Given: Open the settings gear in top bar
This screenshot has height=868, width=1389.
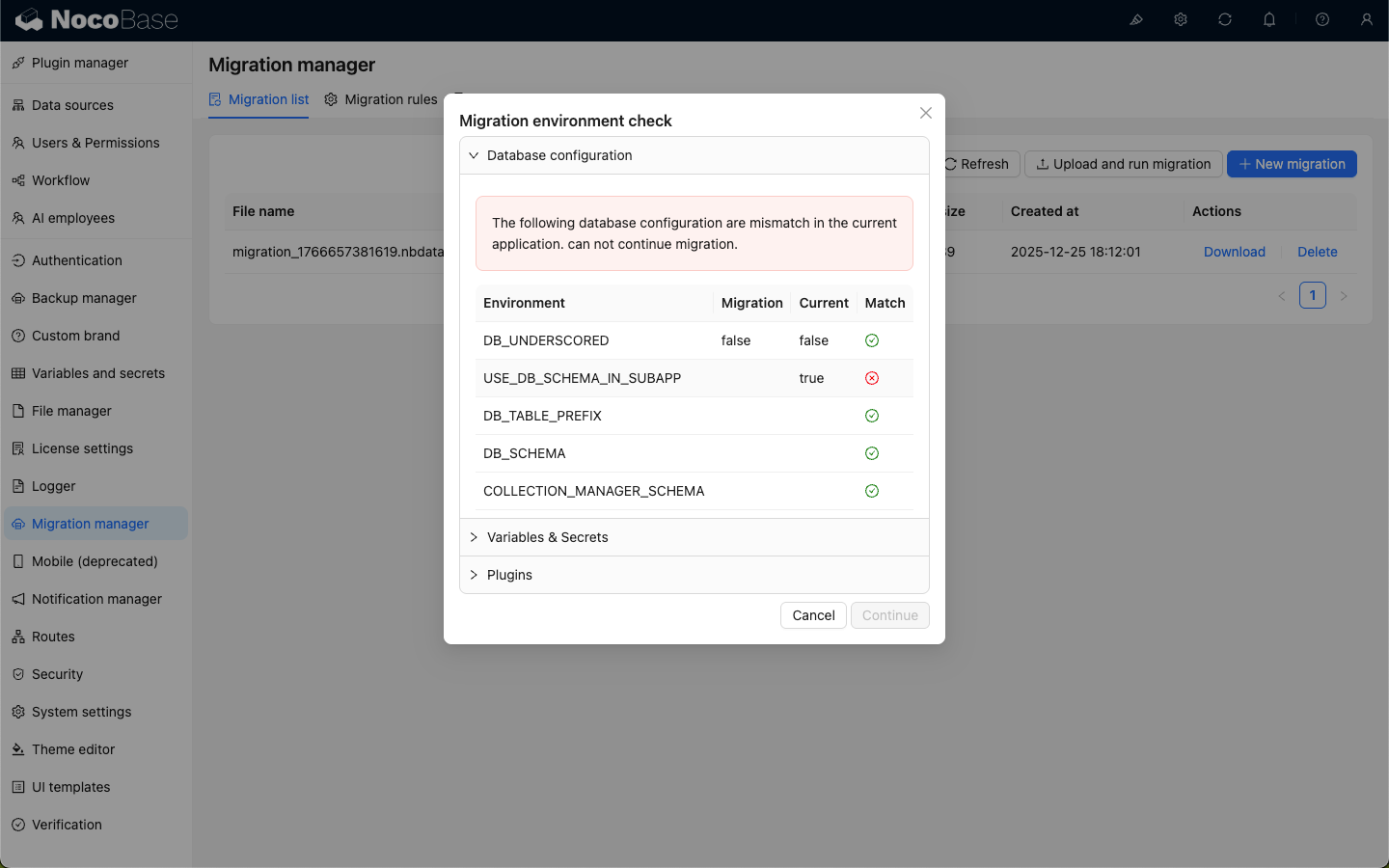Looking at the screenshot, I should coord(1181,19).
